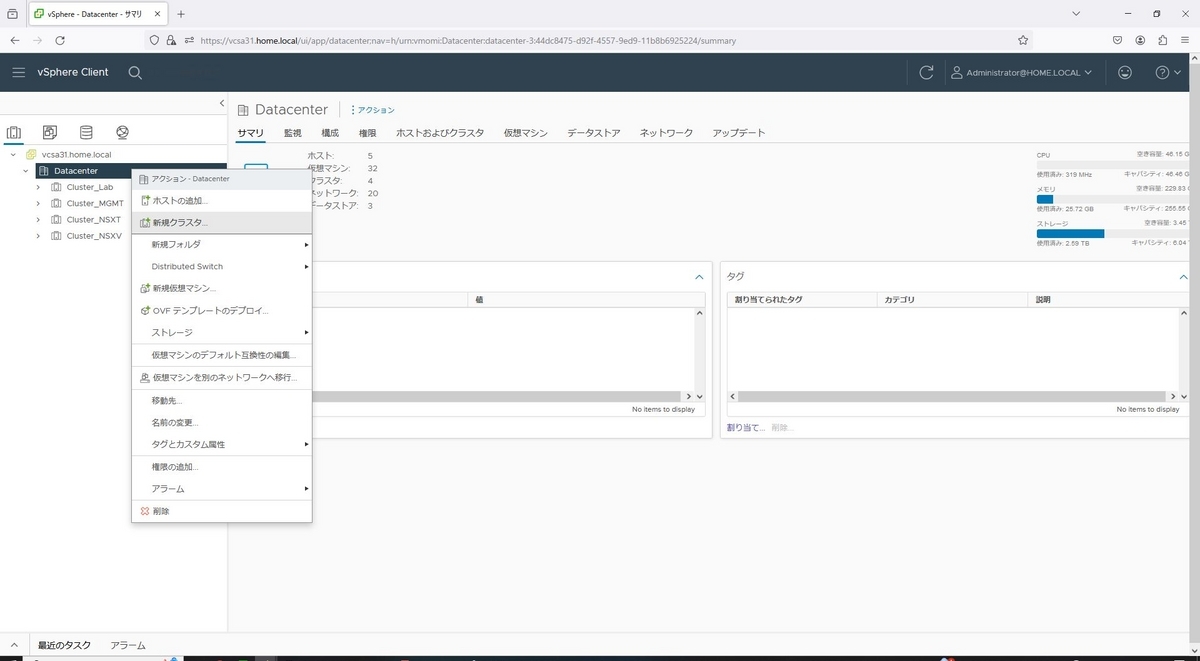Choose ホストの追加 from context menu

tap(222, 200)
